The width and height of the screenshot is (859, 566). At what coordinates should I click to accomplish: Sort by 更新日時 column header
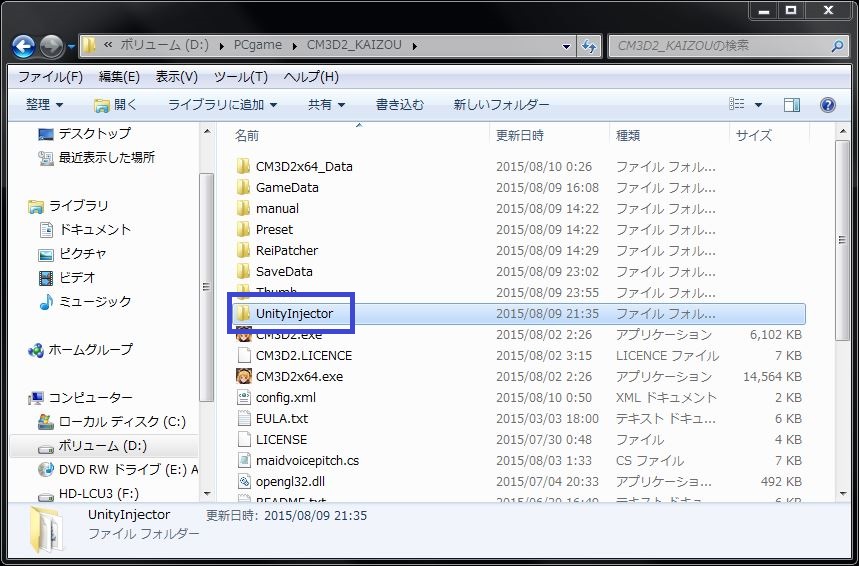click(x=520, y=135)
